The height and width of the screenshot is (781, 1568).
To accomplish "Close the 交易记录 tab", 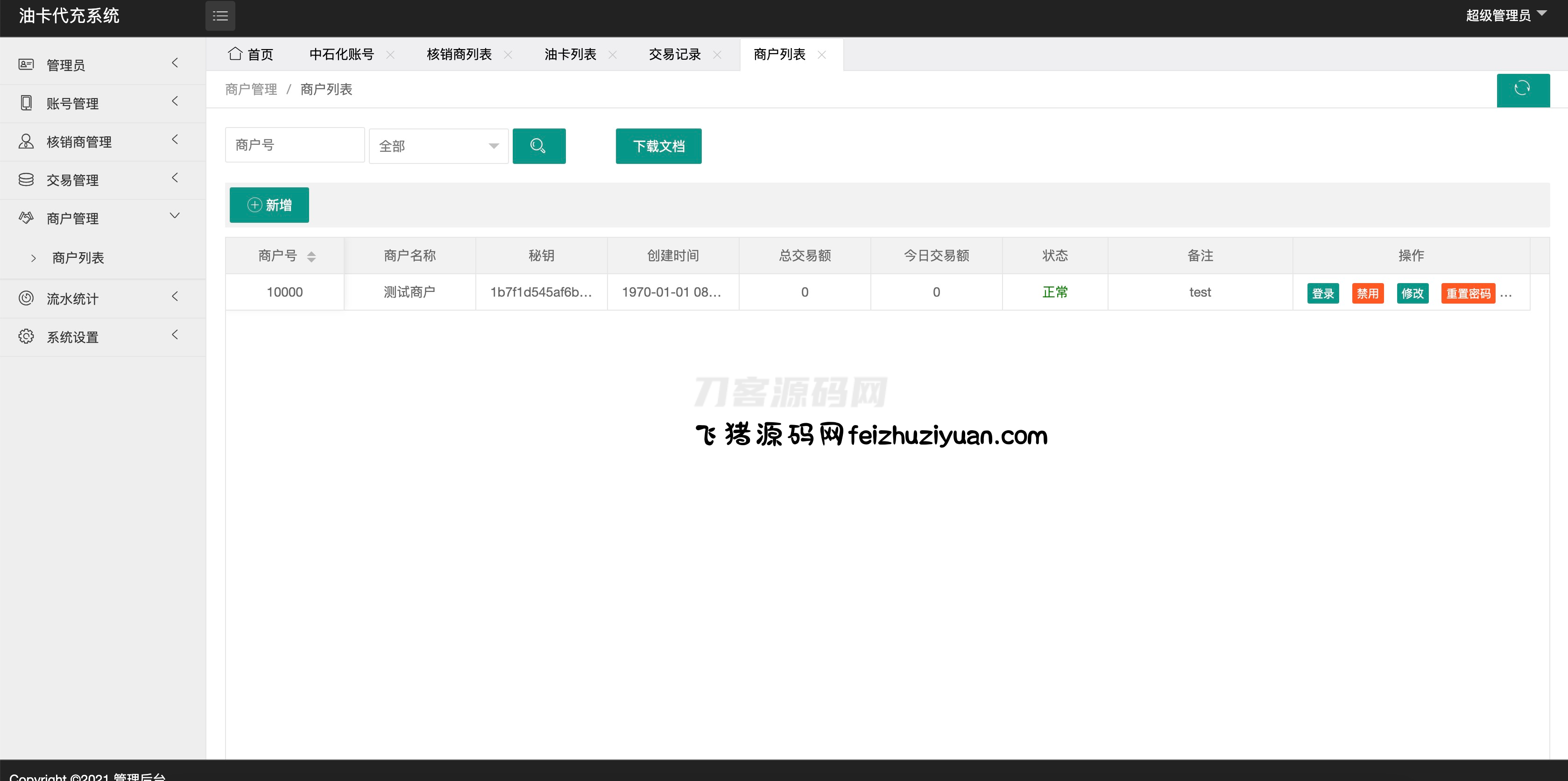I will [x=717, y=55].
